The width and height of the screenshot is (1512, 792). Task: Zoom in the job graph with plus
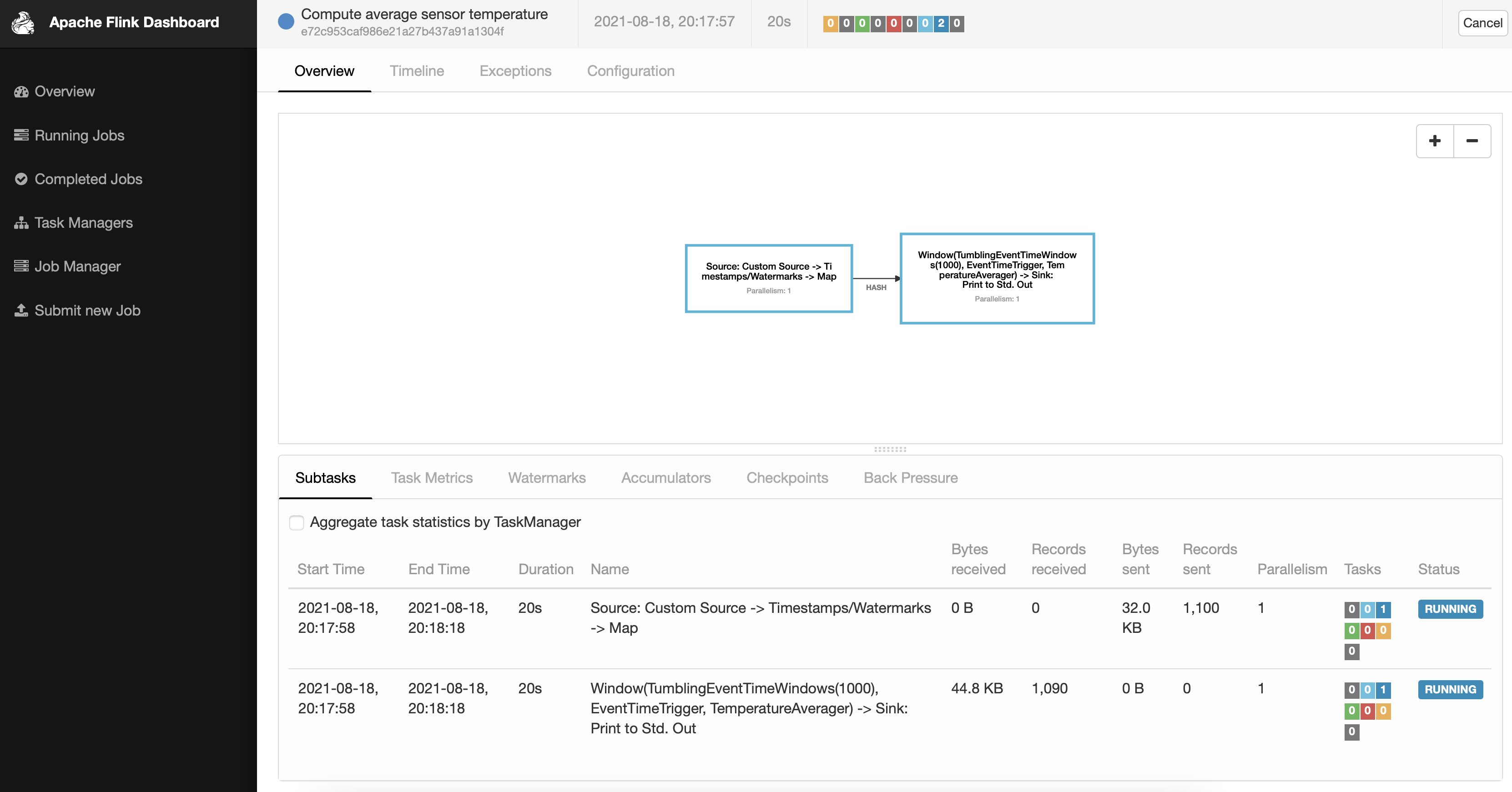pyautogui.click(x=1435, y=141)
